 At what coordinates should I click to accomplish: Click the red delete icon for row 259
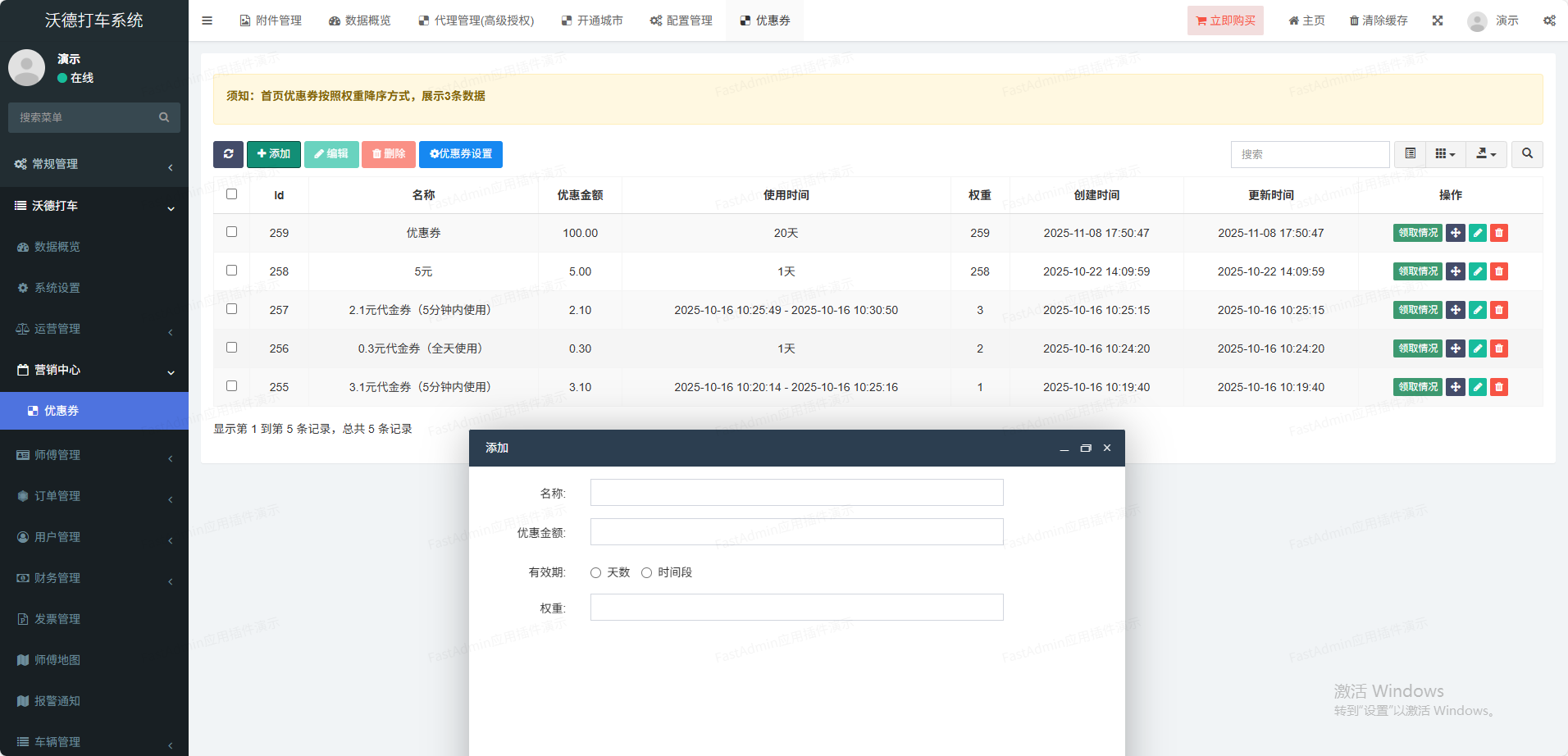click(x=1498, y=233)
